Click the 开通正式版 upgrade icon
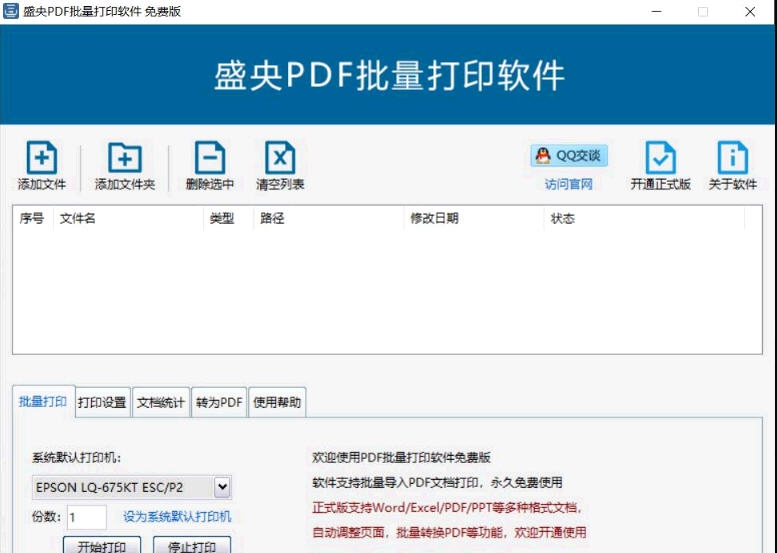 click(661, 158)
